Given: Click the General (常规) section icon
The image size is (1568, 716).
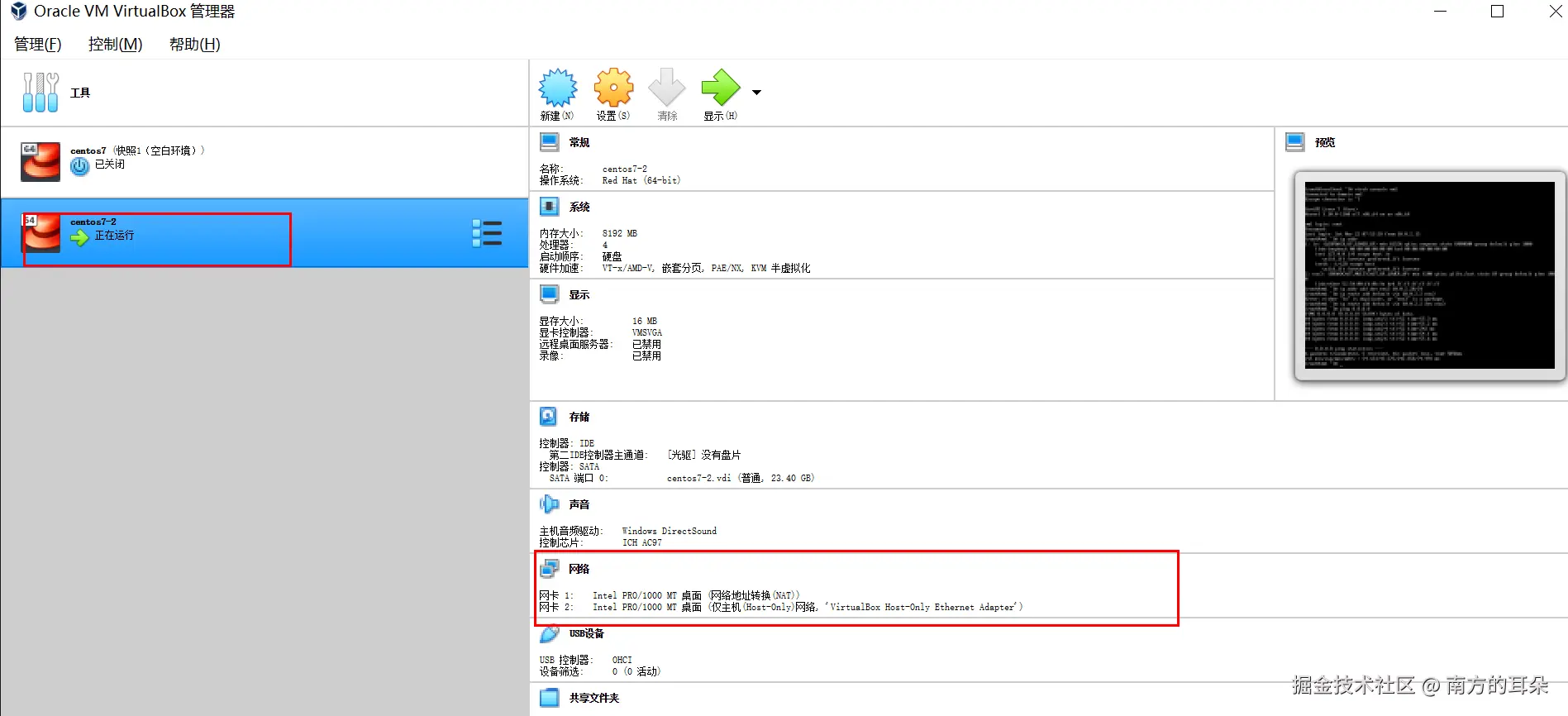Looking at the screenshot, I should [550, 142].
